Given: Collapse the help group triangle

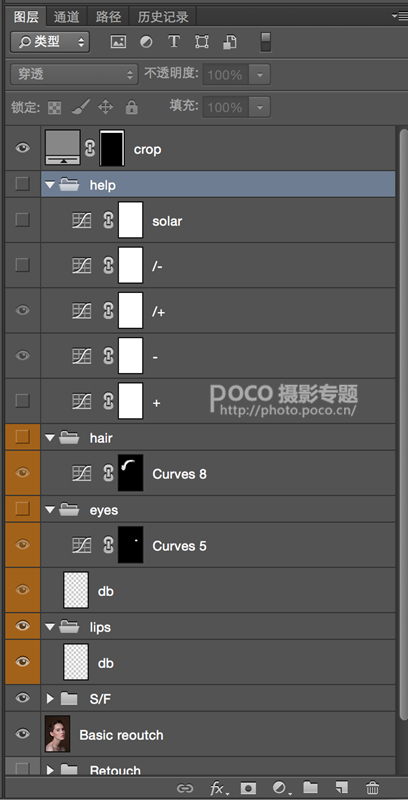Looking at the screenshot, I should click(49, 185).
